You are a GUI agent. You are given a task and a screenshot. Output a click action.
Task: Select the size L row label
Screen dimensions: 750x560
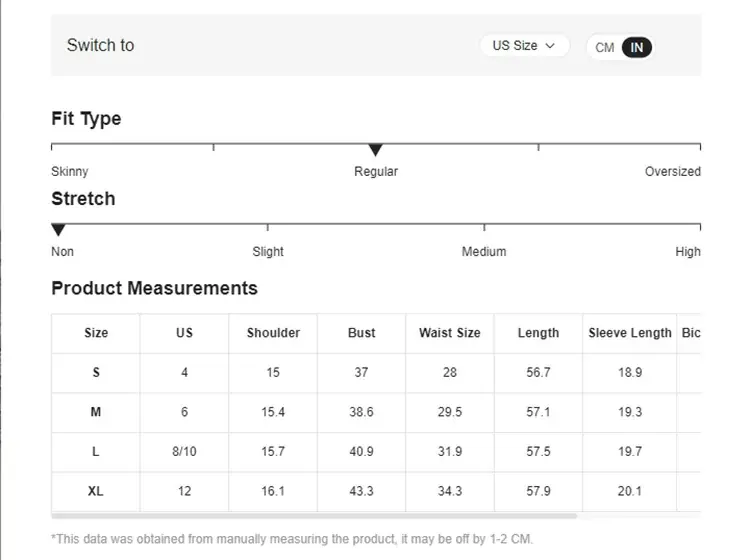point(96,452)
